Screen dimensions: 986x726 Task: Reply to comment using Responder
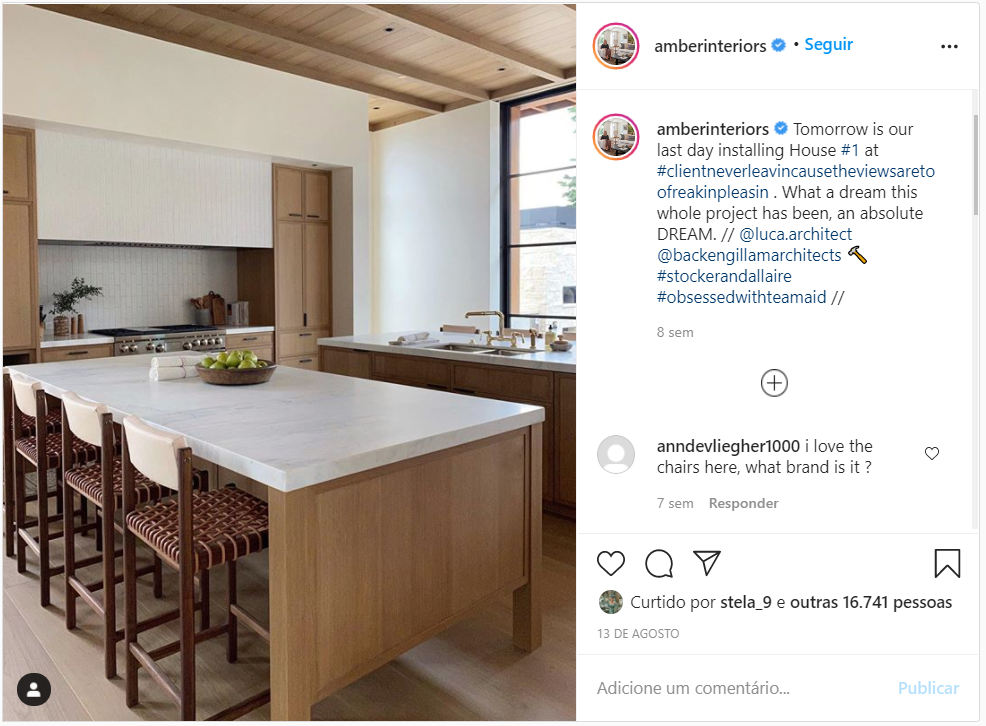[743, 503]
